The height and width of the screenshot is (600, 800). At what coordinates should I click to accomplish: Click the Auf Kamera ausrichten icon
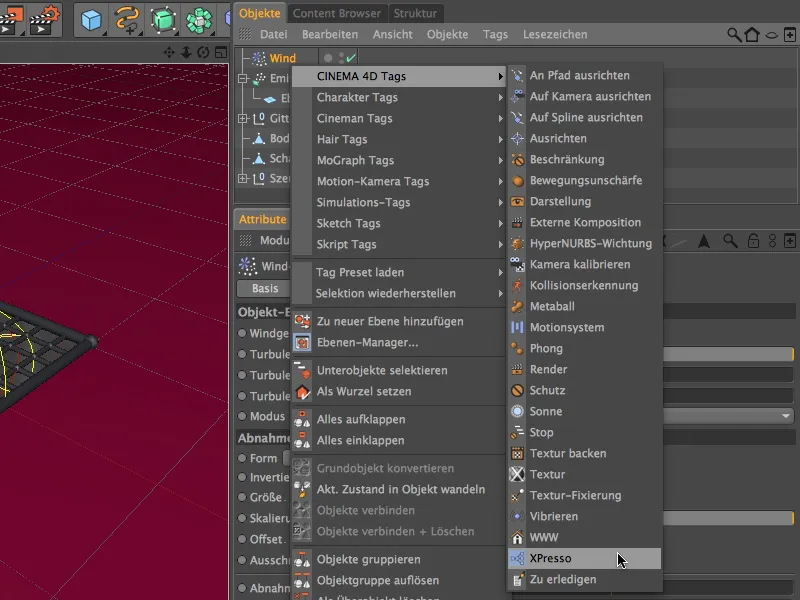517,96
